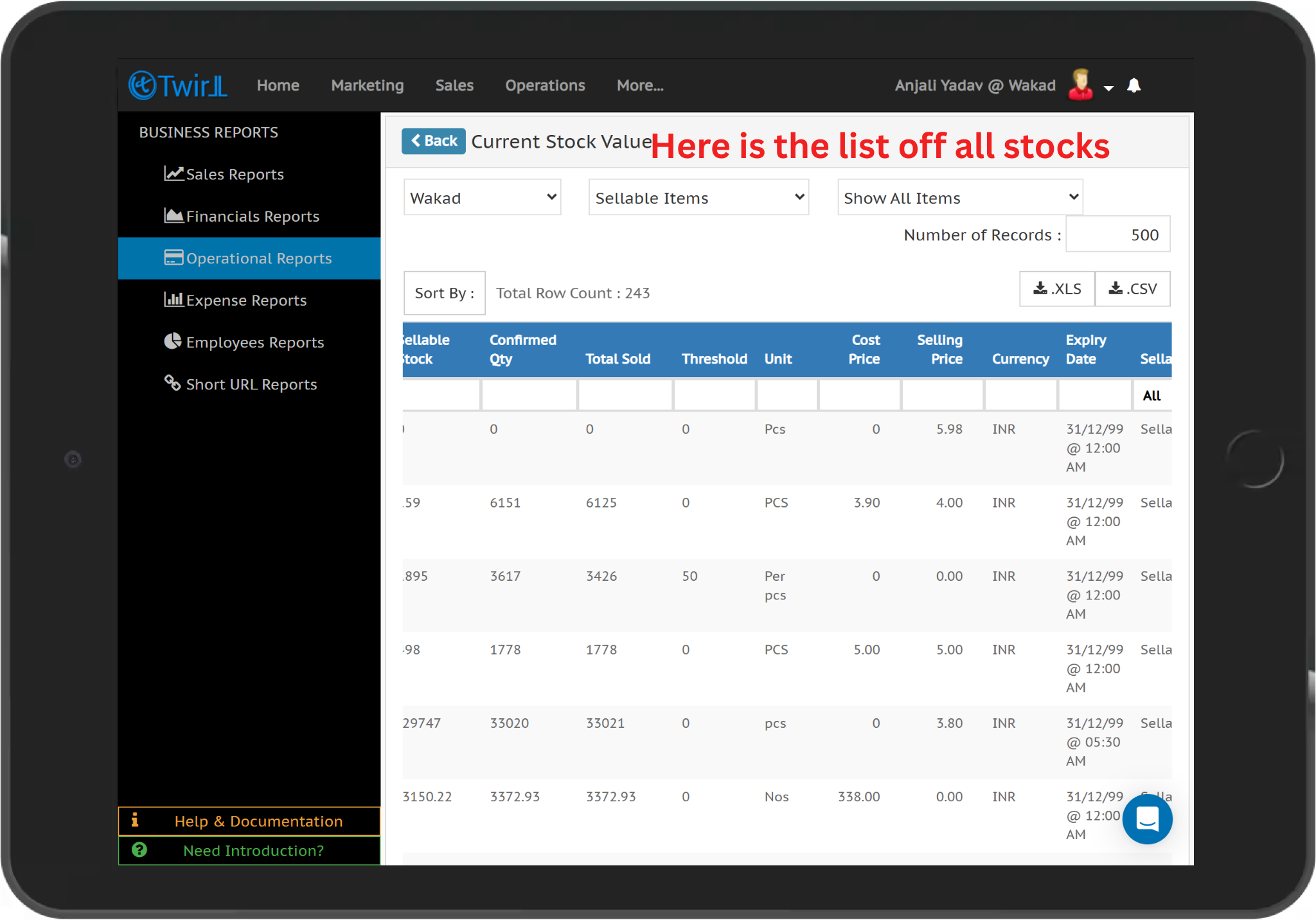
Task: Open the Show All Items dropdown
Action: [x=960, y=197]
